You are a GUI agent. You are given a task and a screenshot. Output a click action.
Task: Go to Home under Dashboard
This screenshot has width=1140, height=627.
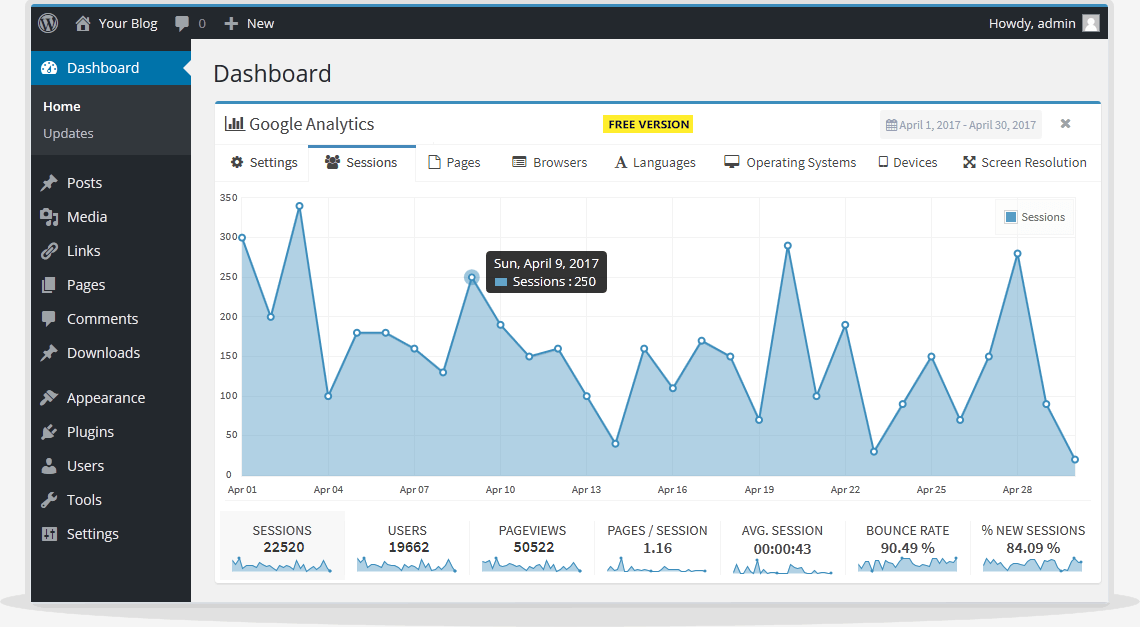tap(62, 106)
